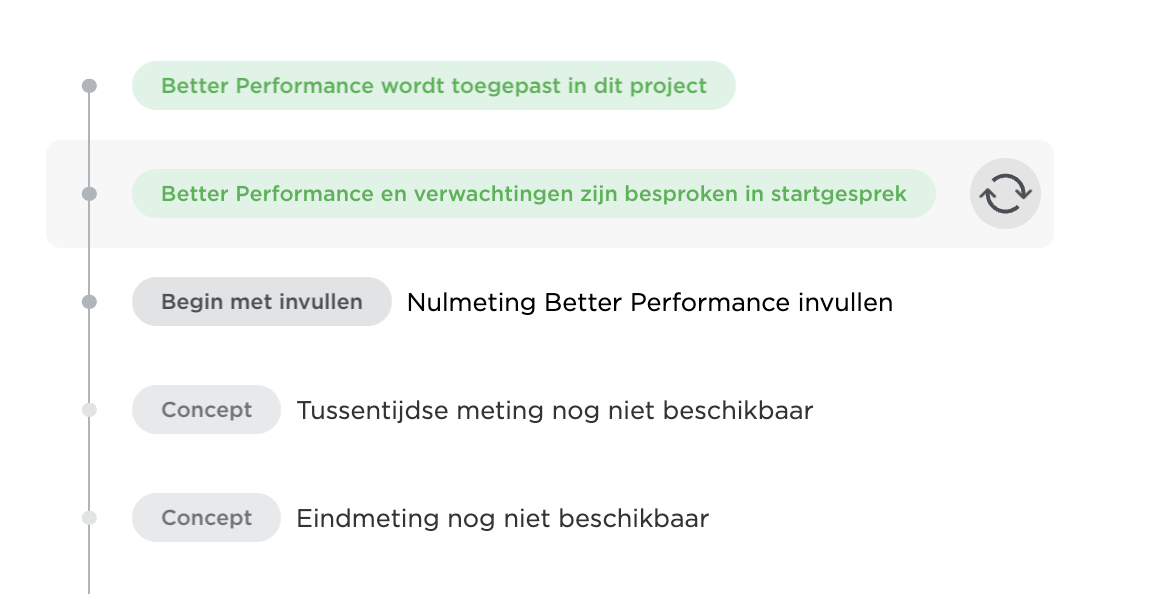Click timeline line below the Eindmeting dot
This screenshot has height=594, width=1176.
coord(89,560)
